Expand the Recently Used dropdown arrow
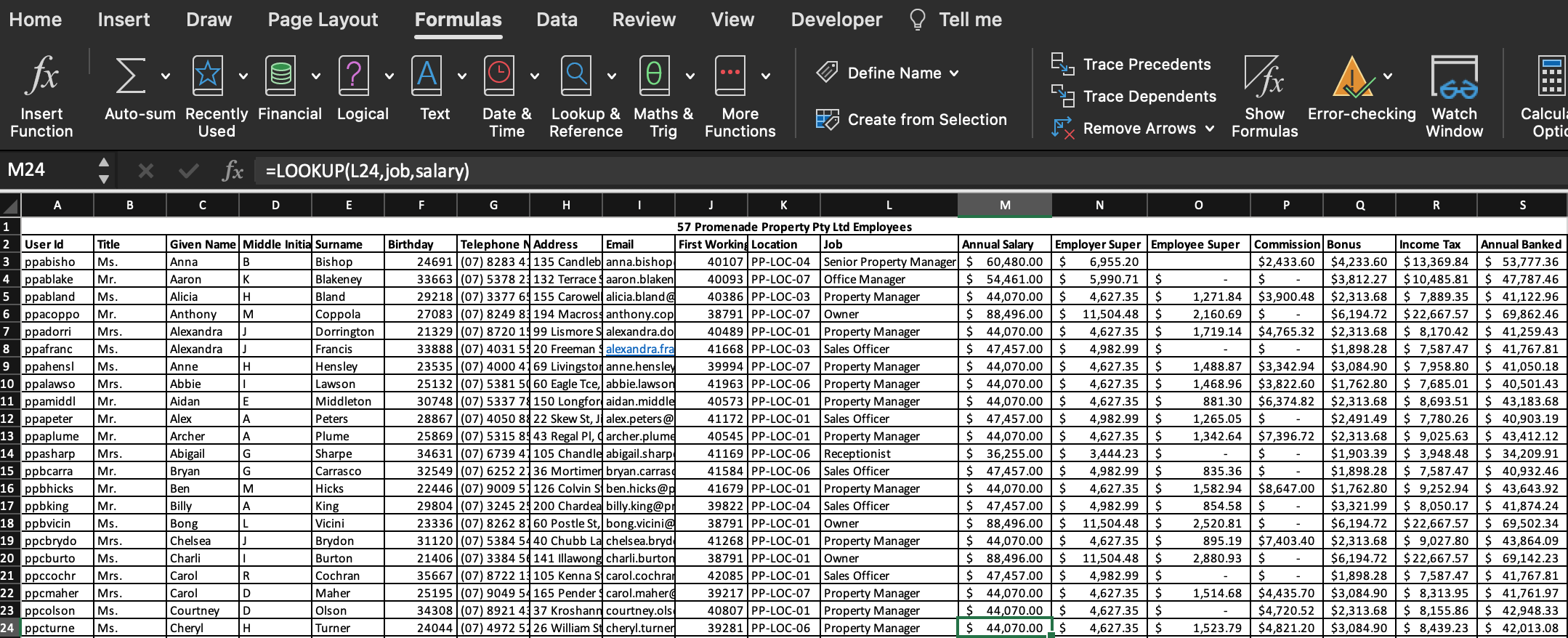Image resolution: width=1568 pixels, height=638 pixels. [243, 76]
